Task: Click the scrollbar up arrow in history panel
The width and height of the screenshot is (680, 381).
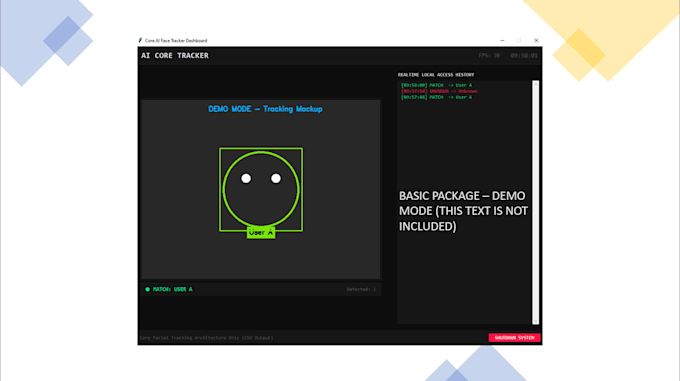Action: tap(536, 83)
